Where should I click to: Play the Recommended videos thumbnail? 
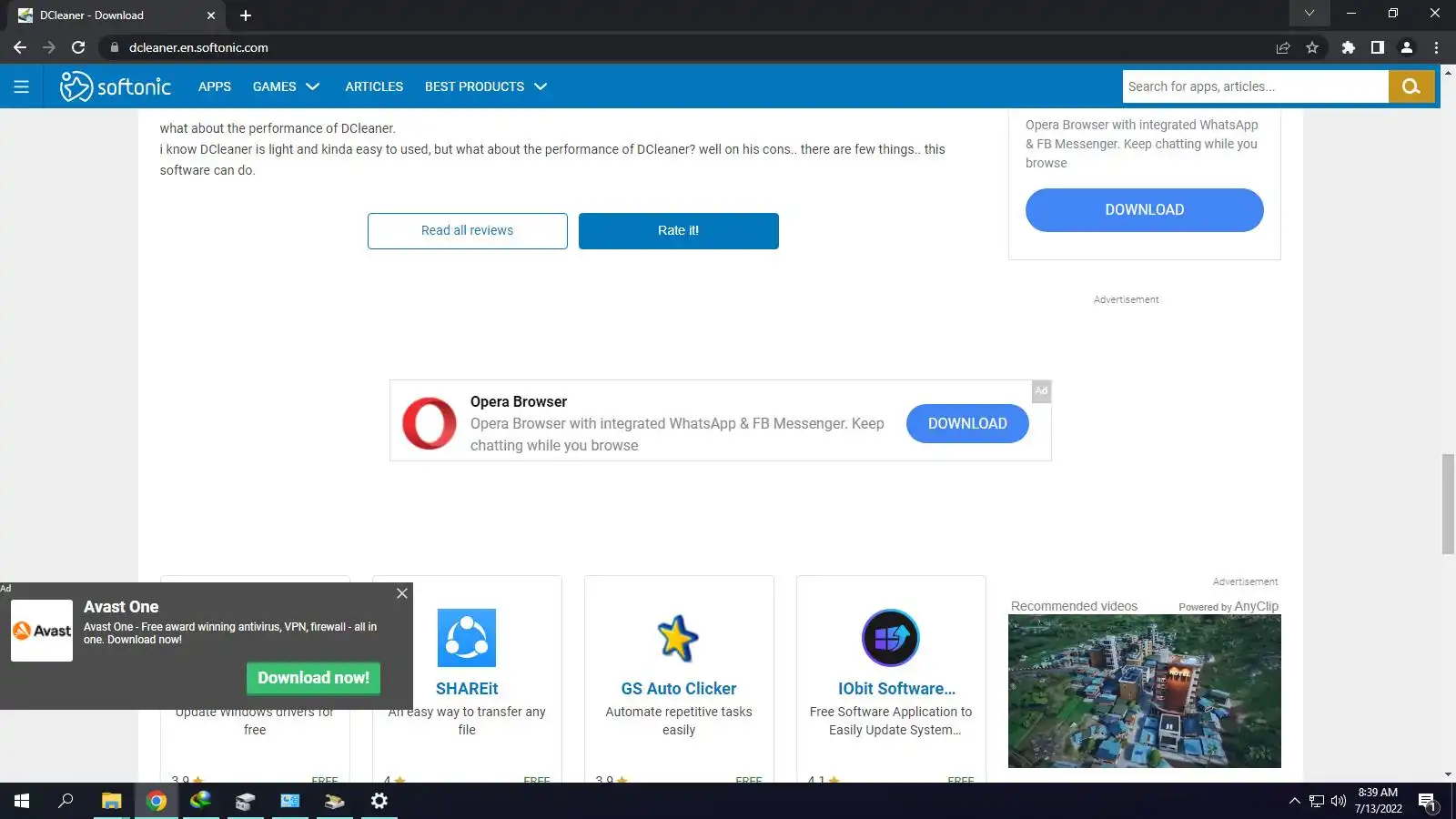point(1145,692)
